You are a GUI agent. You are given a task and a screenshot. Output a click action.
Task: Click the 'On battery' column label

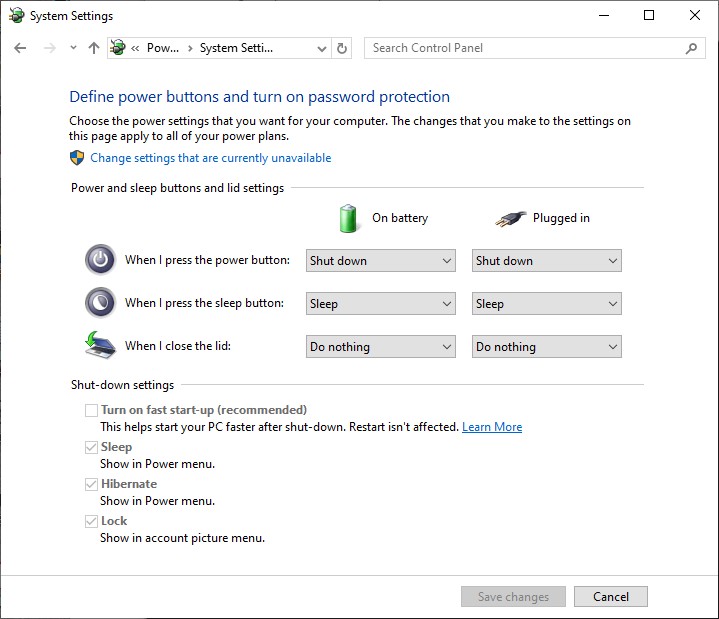(x=400, y=218)
